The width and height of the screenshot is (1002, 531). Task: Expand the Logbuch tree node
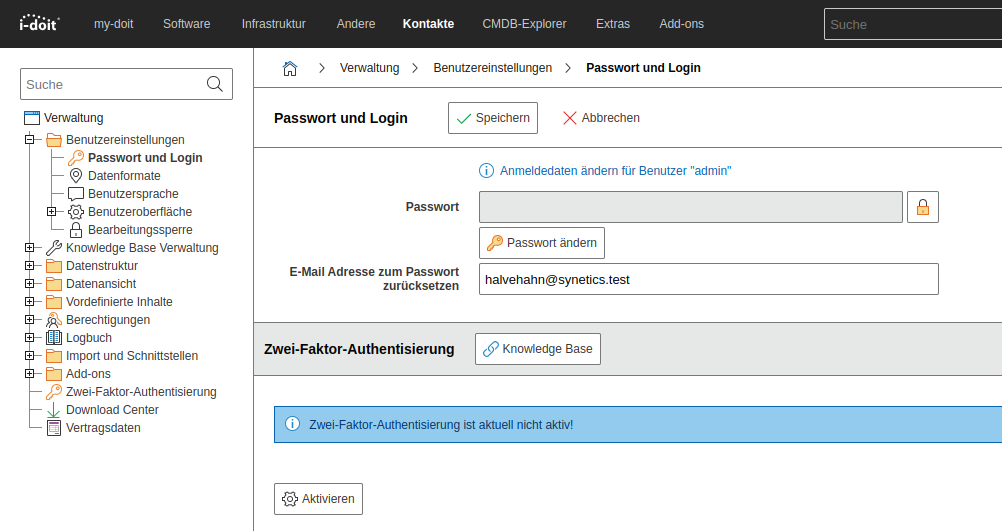click(x=30, y=338)
